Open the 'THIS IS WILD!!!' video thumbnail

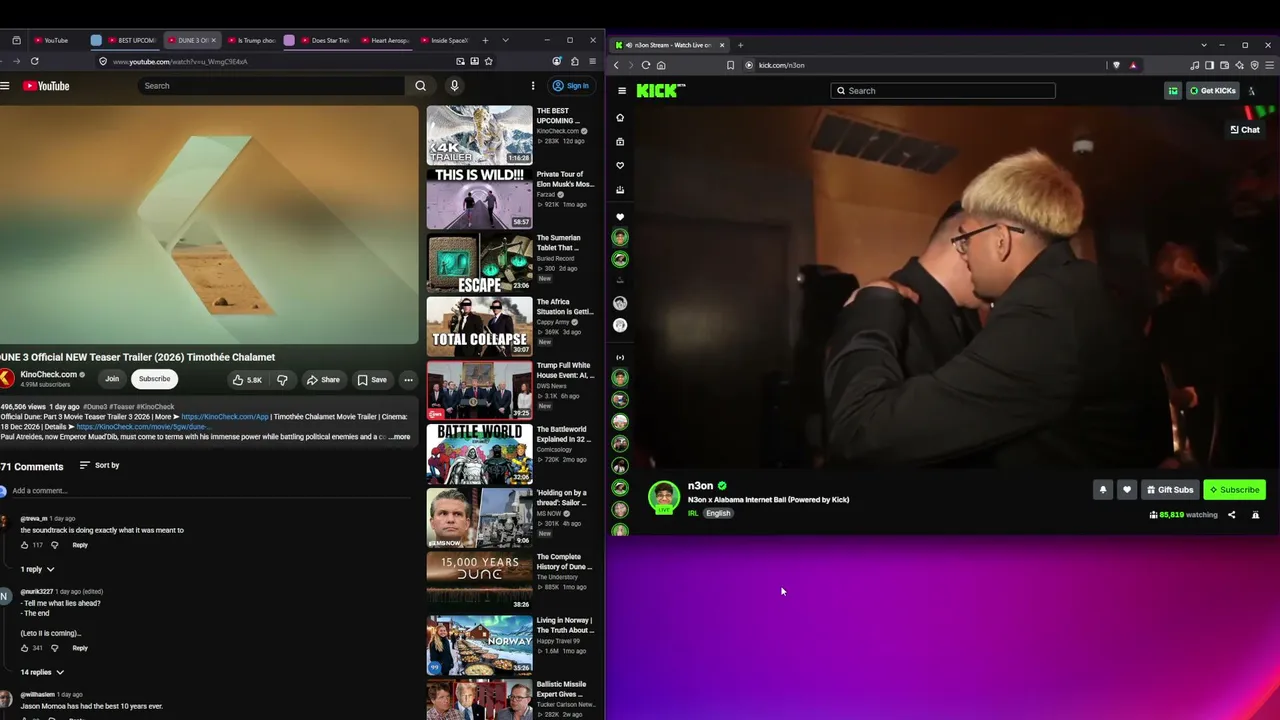[480, 198]
